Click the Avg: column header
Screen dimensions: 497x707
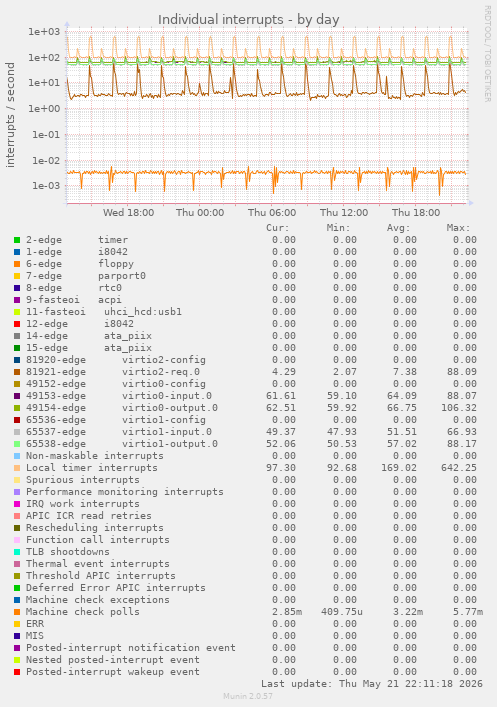coord(398,228)
